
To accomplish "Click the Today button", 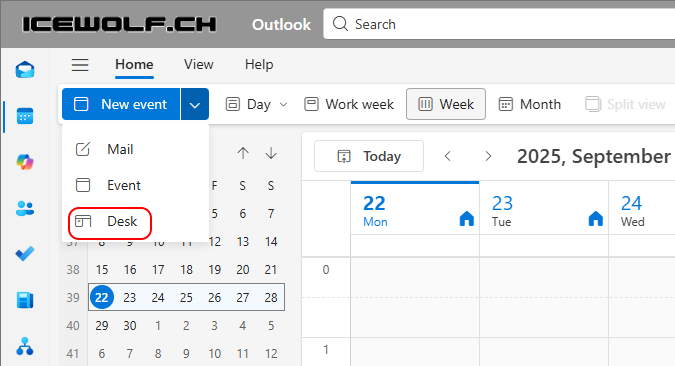I will point(369,156).
